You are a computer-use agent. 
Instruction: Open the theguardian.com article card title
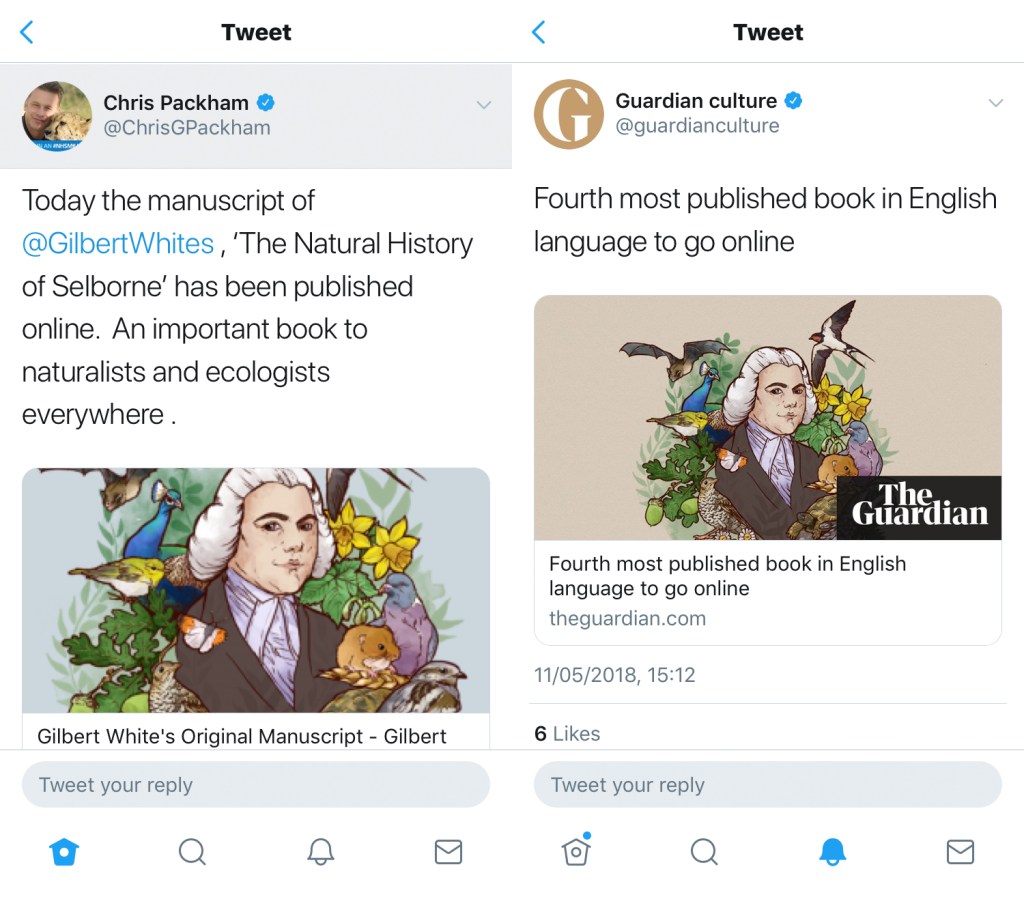pos(727,576)
